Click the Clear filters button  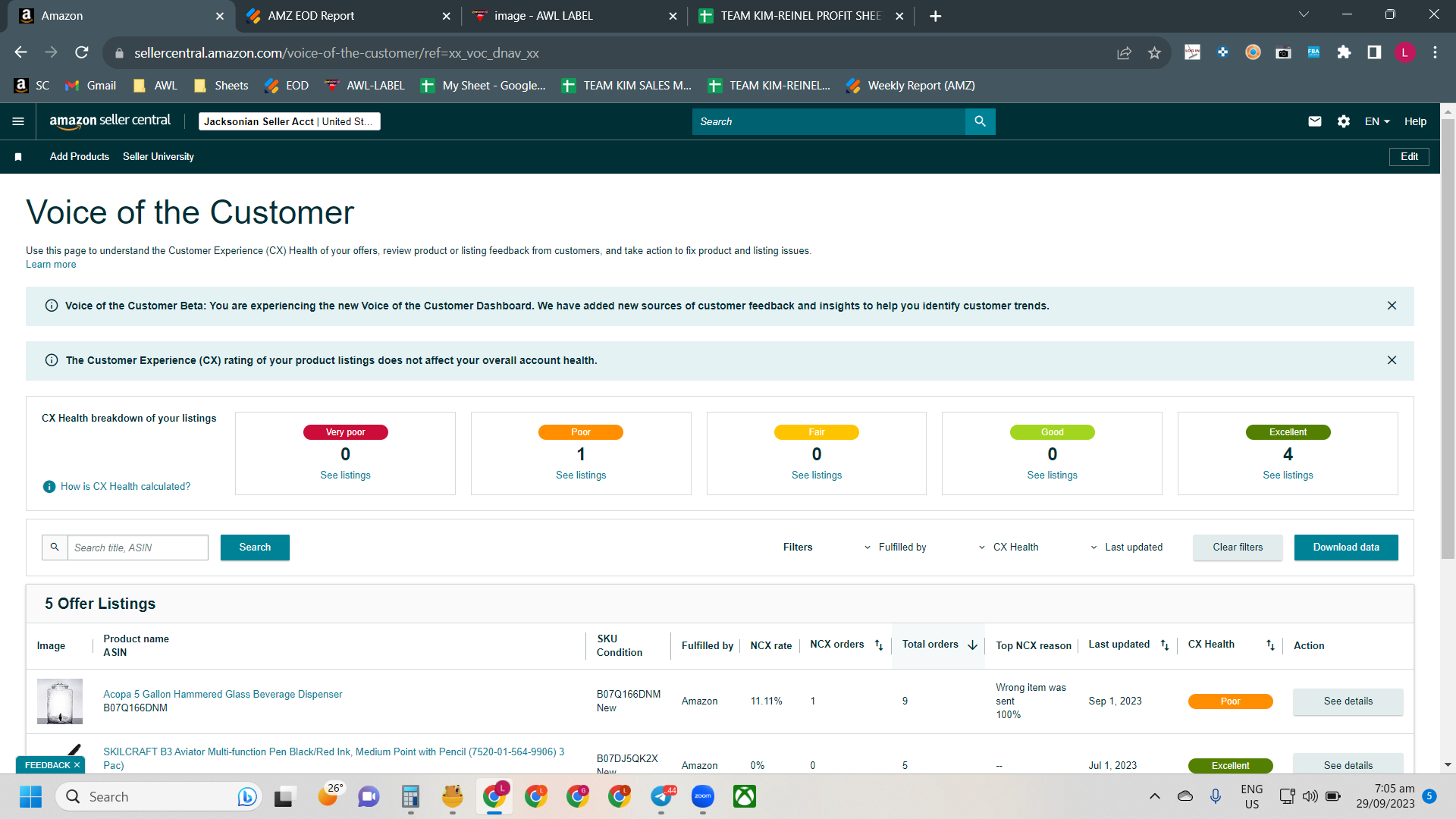click(1238, 548)
